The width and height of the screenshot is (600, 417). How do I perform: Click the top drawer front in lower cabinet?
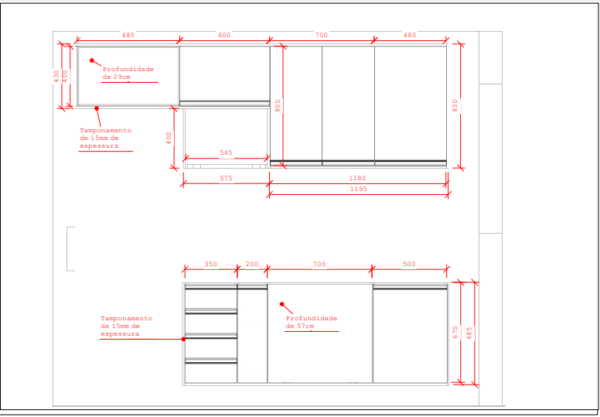pos(211,298)
